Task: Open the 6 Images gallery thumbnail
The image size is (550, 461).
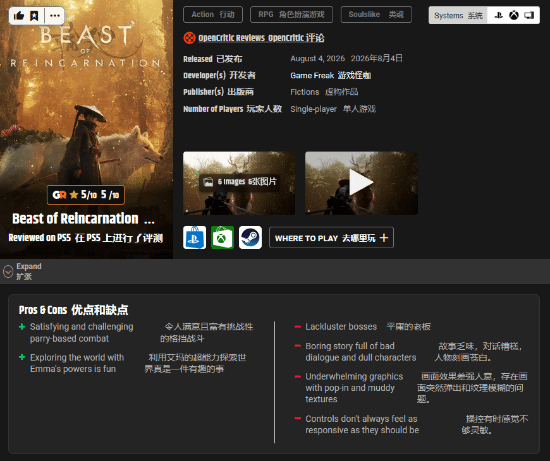Action: click(239, 183)
